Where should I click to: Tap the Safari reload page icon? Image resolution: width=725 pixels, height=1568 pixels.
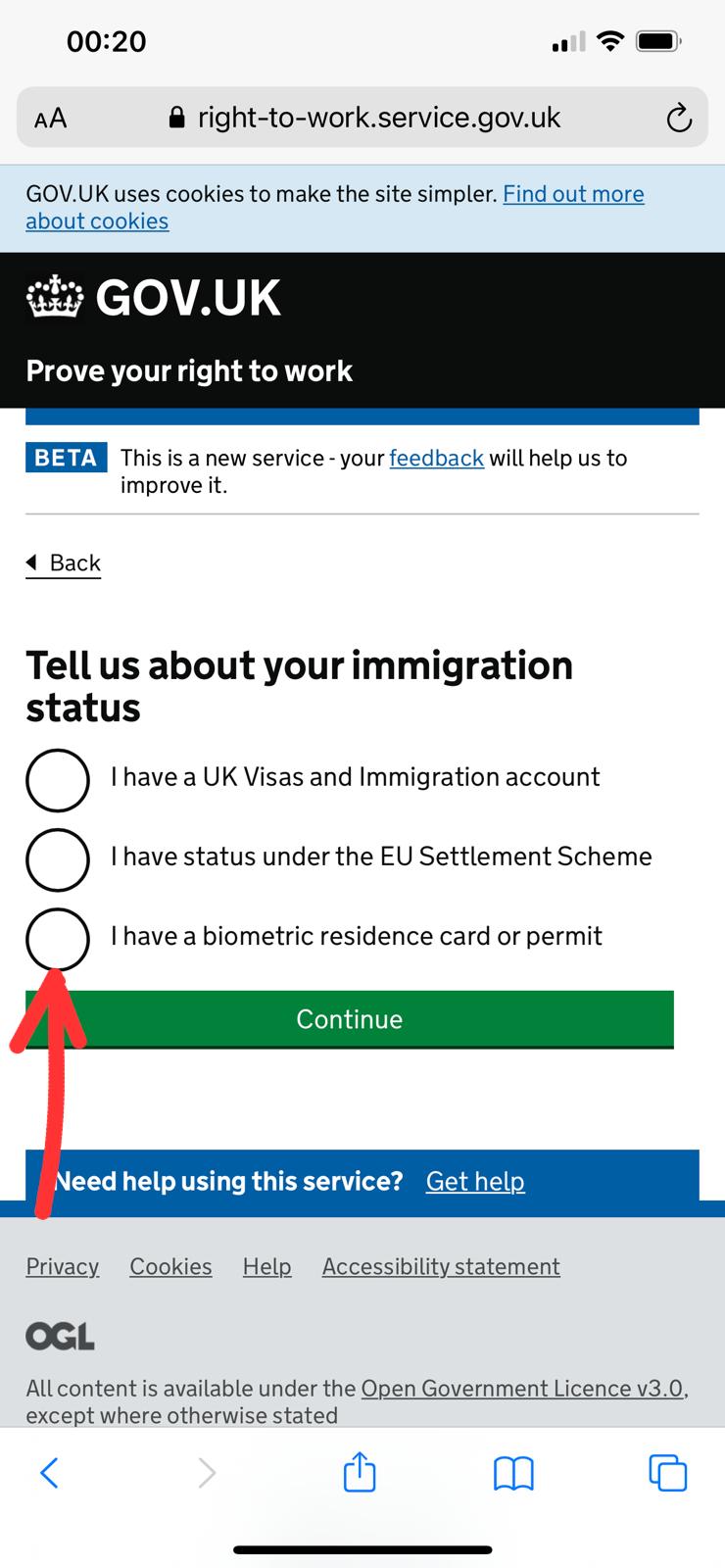point(678,119)
